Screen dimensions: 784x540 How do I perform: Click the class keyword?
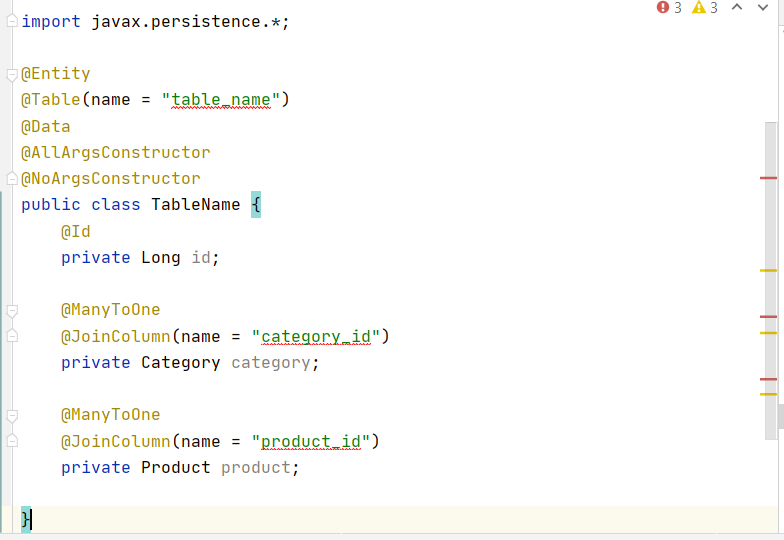116,204
